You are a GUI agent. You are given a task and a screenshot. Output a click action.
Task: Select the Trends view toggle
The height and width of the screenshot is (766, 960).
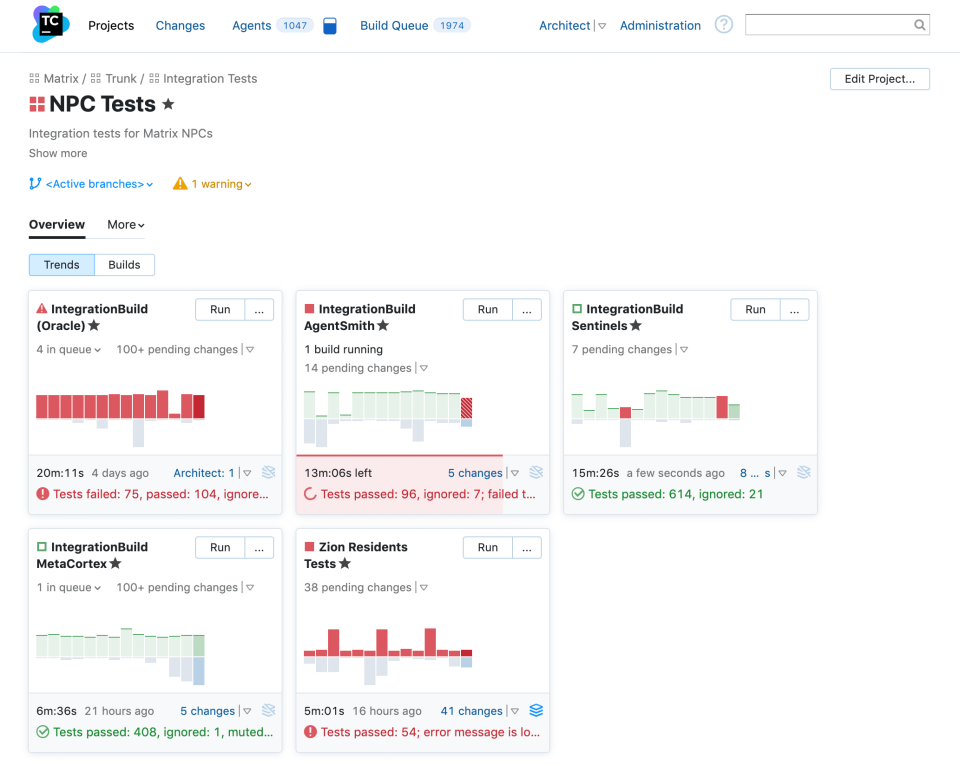[x=62, y=265]
